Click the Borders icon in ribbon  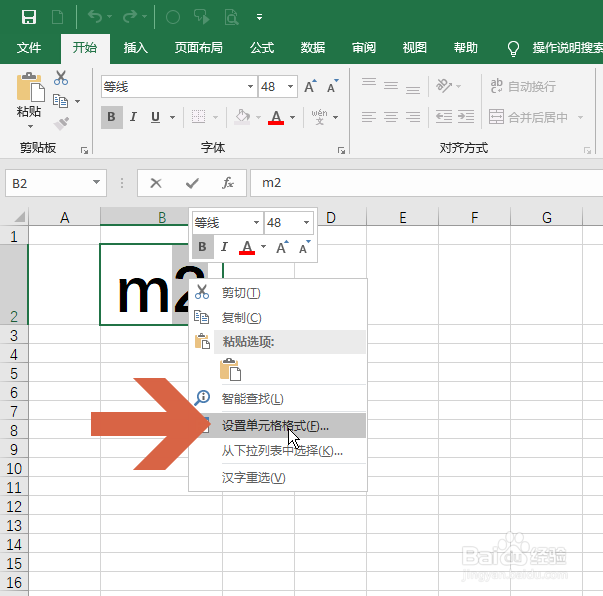(x=198, y=117)
